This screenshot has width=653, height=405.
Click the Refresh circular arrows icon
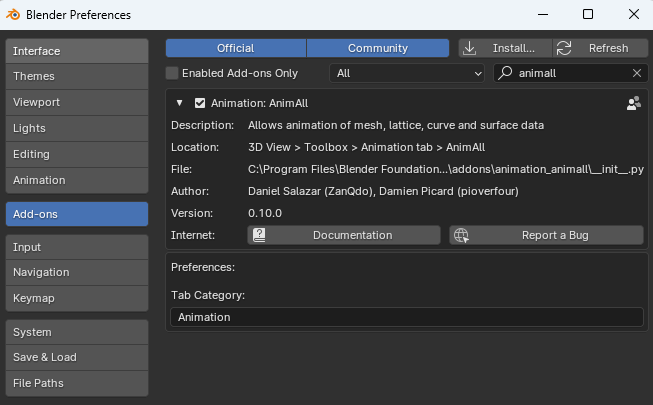pyautogui.click(x=564, y=48)
